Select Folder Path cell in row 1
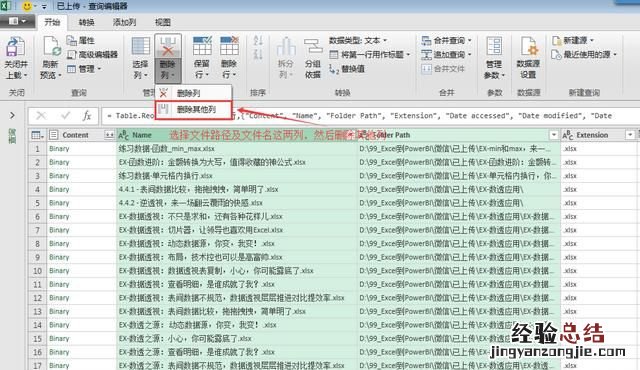Image resolution: width=640 pixels, height=370 pixels. 458,149
